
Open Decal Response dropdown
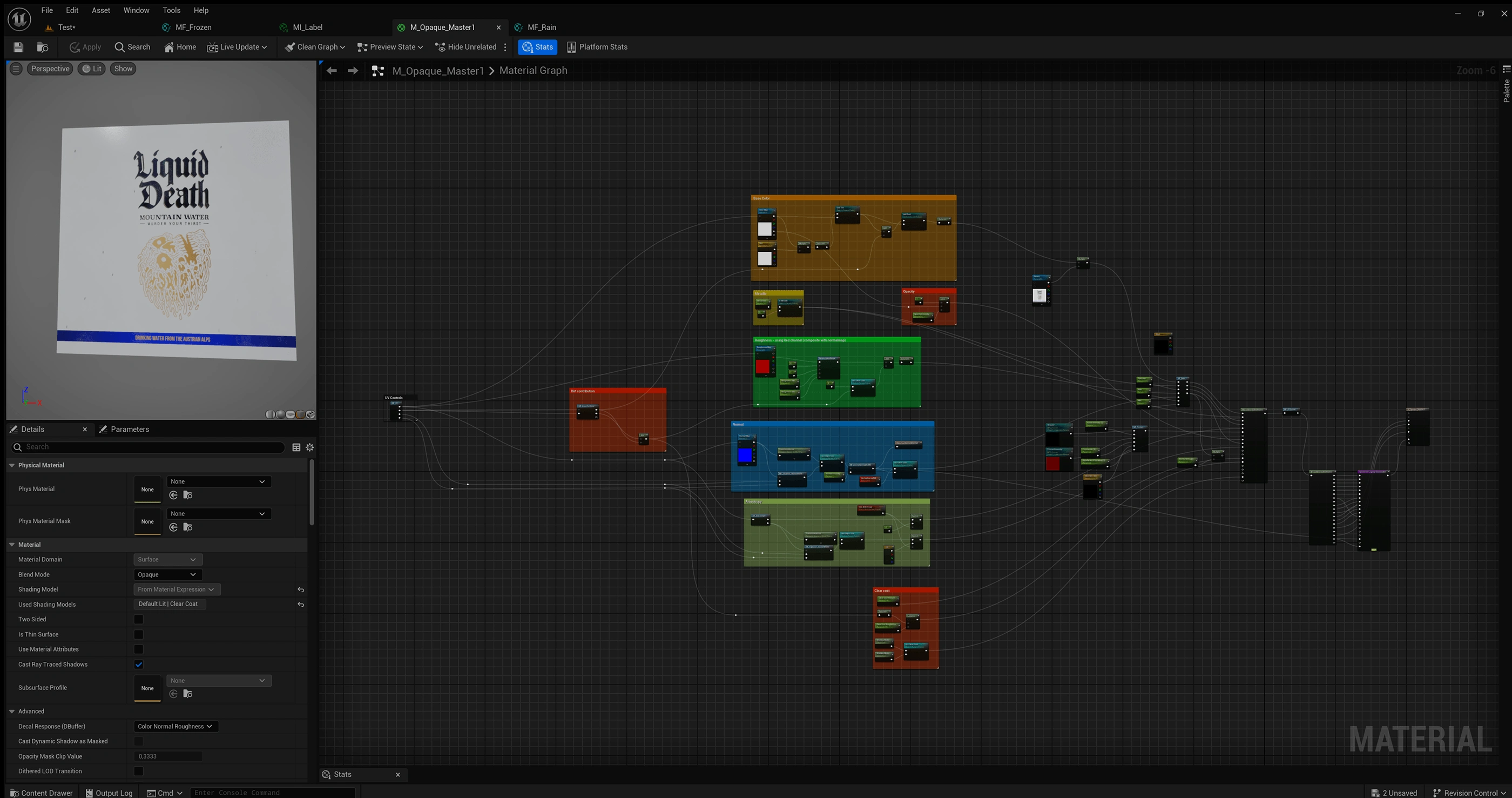pos(175,727)
